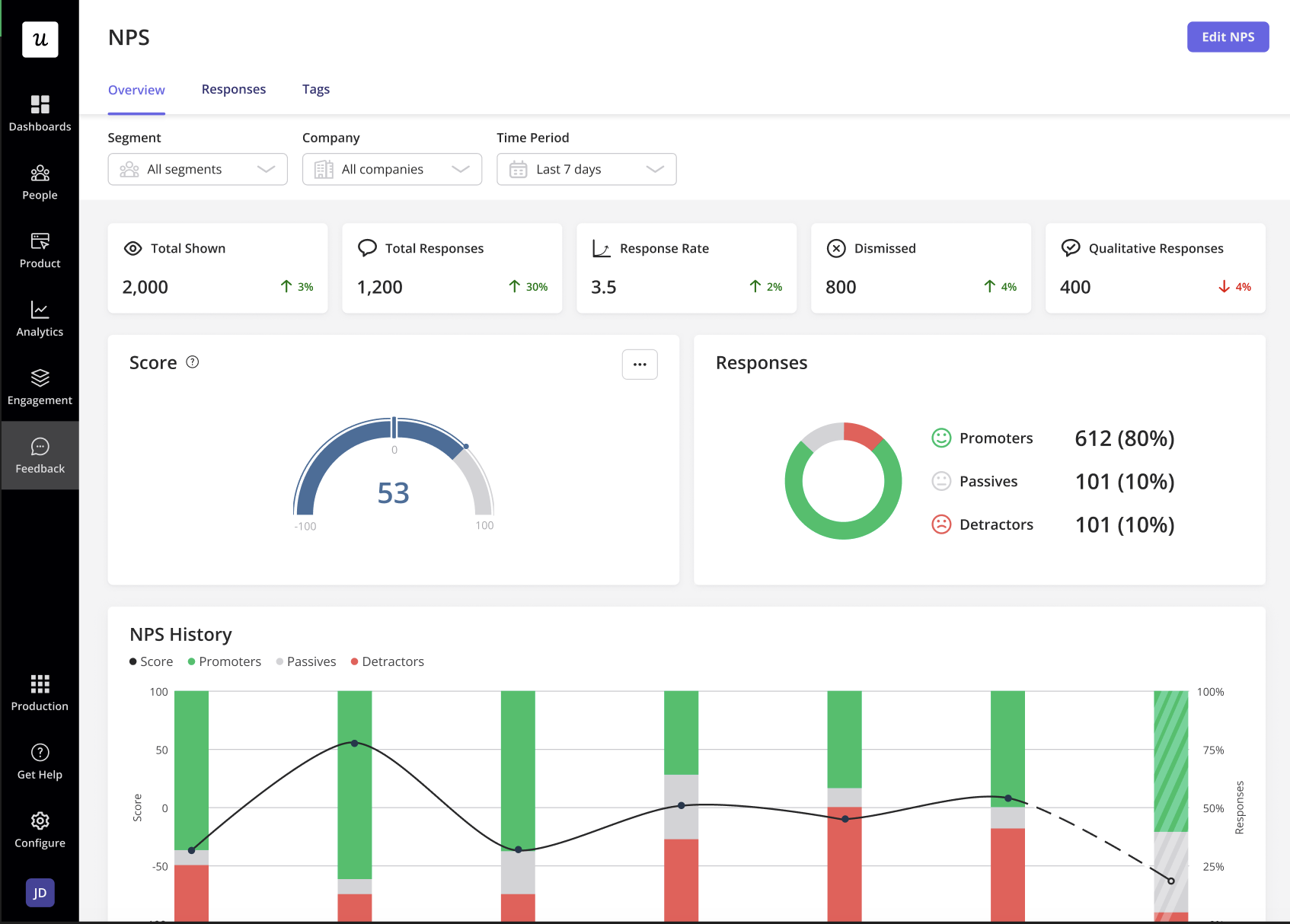Click the Score info tooltip icon
Image resolution: width=1290 pixels, height=924 pixels.
pyautogui.click(x=192, y=362)
